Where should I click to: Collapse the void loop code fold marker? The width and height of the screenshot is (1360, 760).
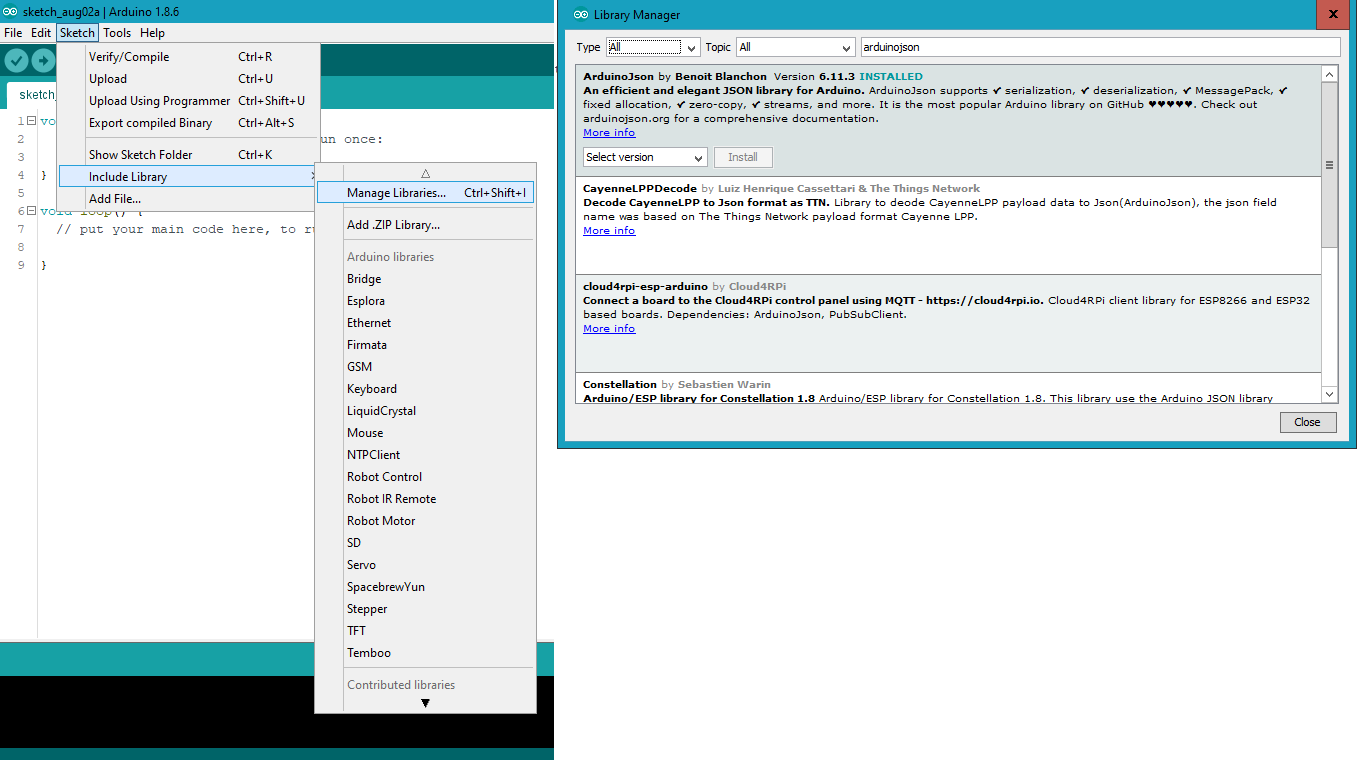[x=32, y=211]
